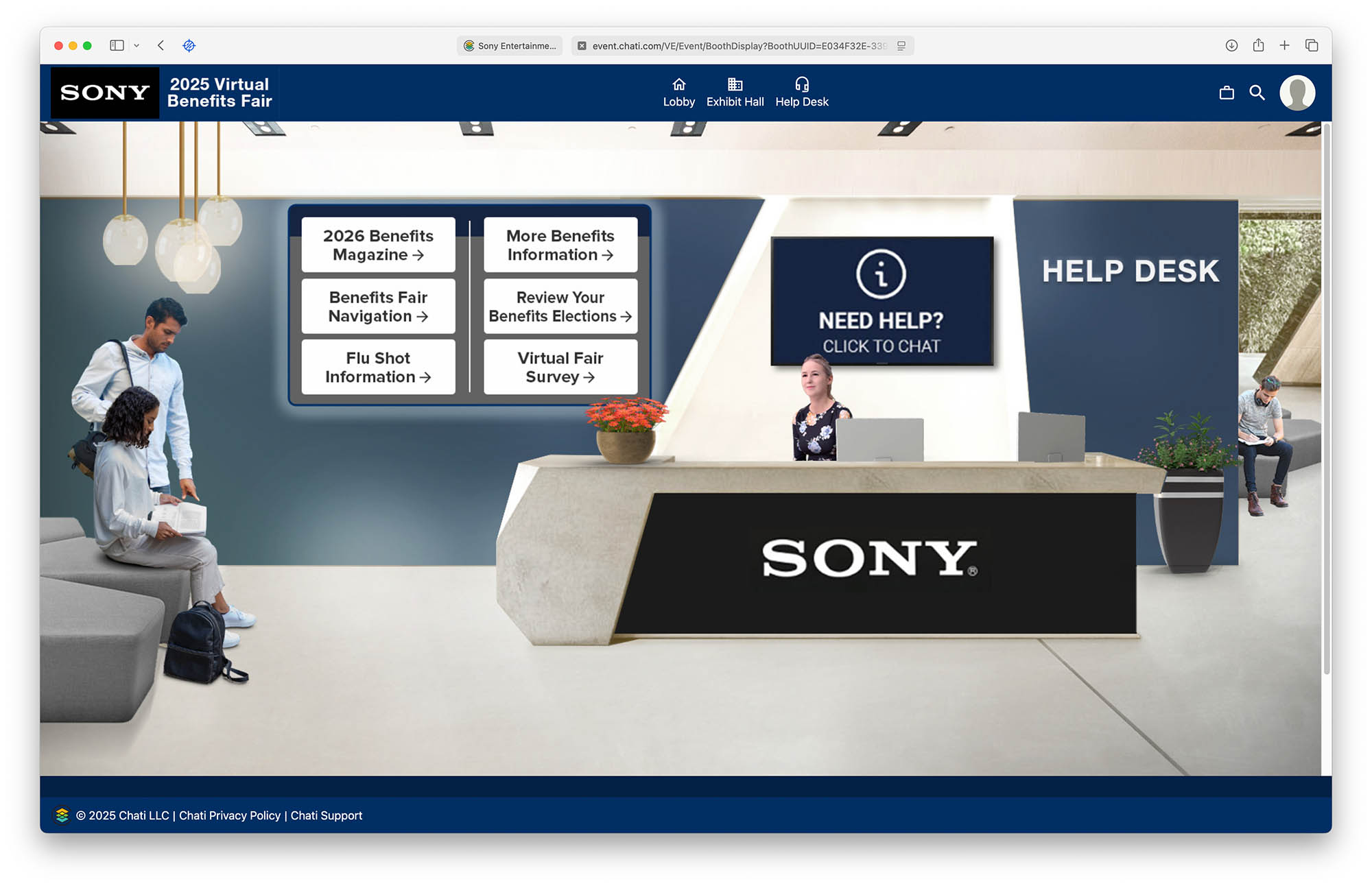Screen dimensions: 1372x886
Task: Show Safari tab overview
Action: click(x=1312, y=45)
